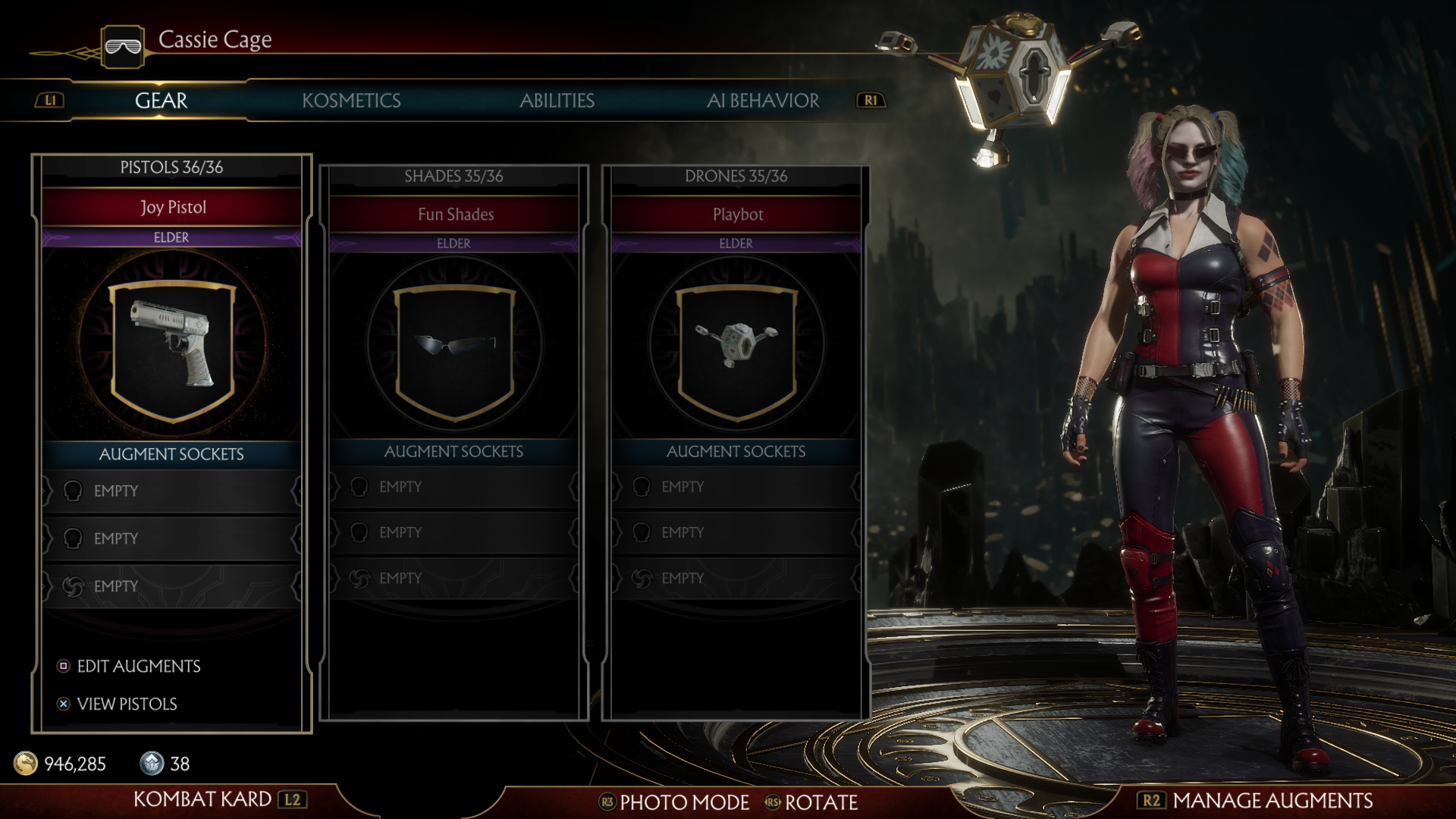Select third empty Shades augment socket
1456x819 pixels.
[x=454, y=579]
